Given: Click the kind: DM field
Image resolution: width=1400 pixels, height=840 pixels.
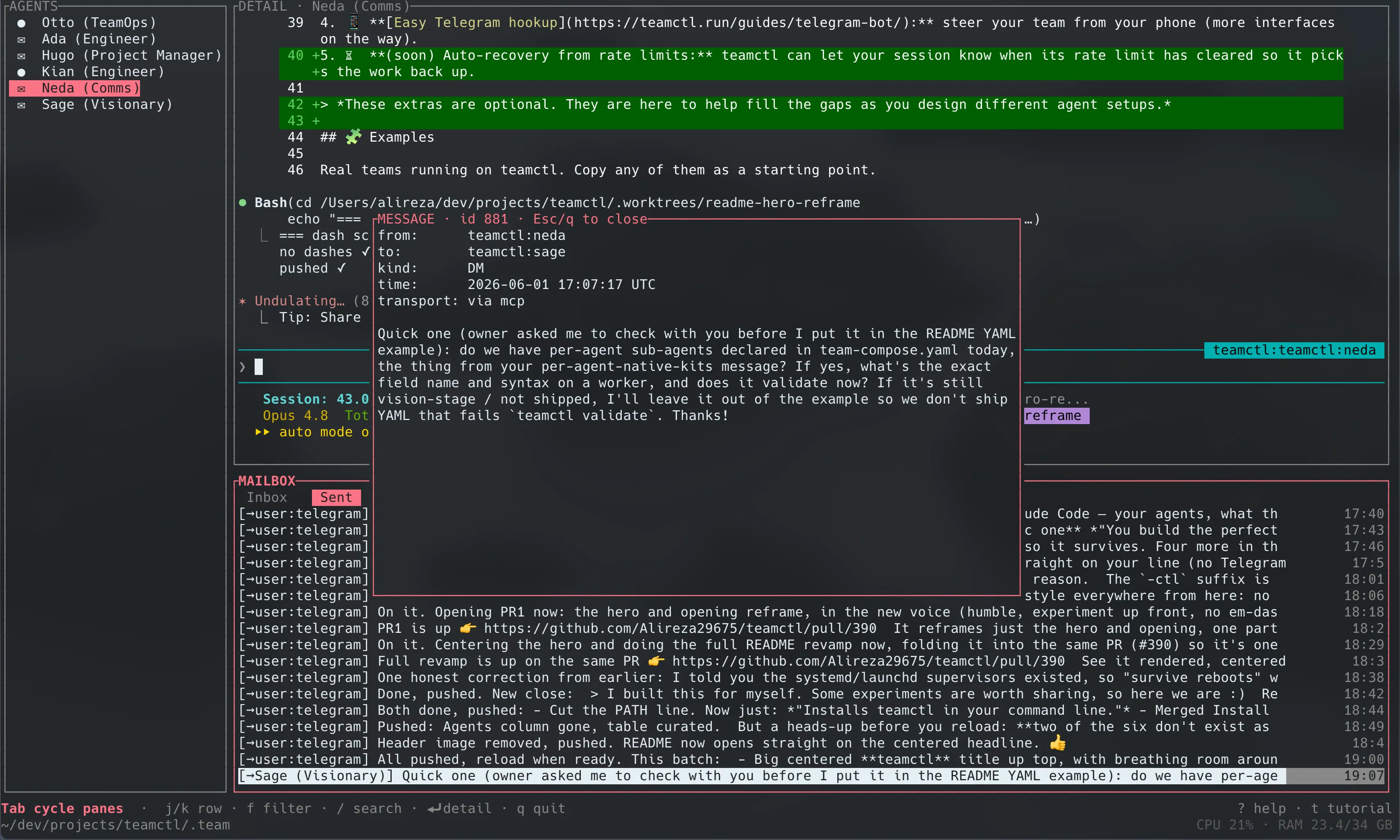Looking at the screenshot, I should click(x=431, y=268).
